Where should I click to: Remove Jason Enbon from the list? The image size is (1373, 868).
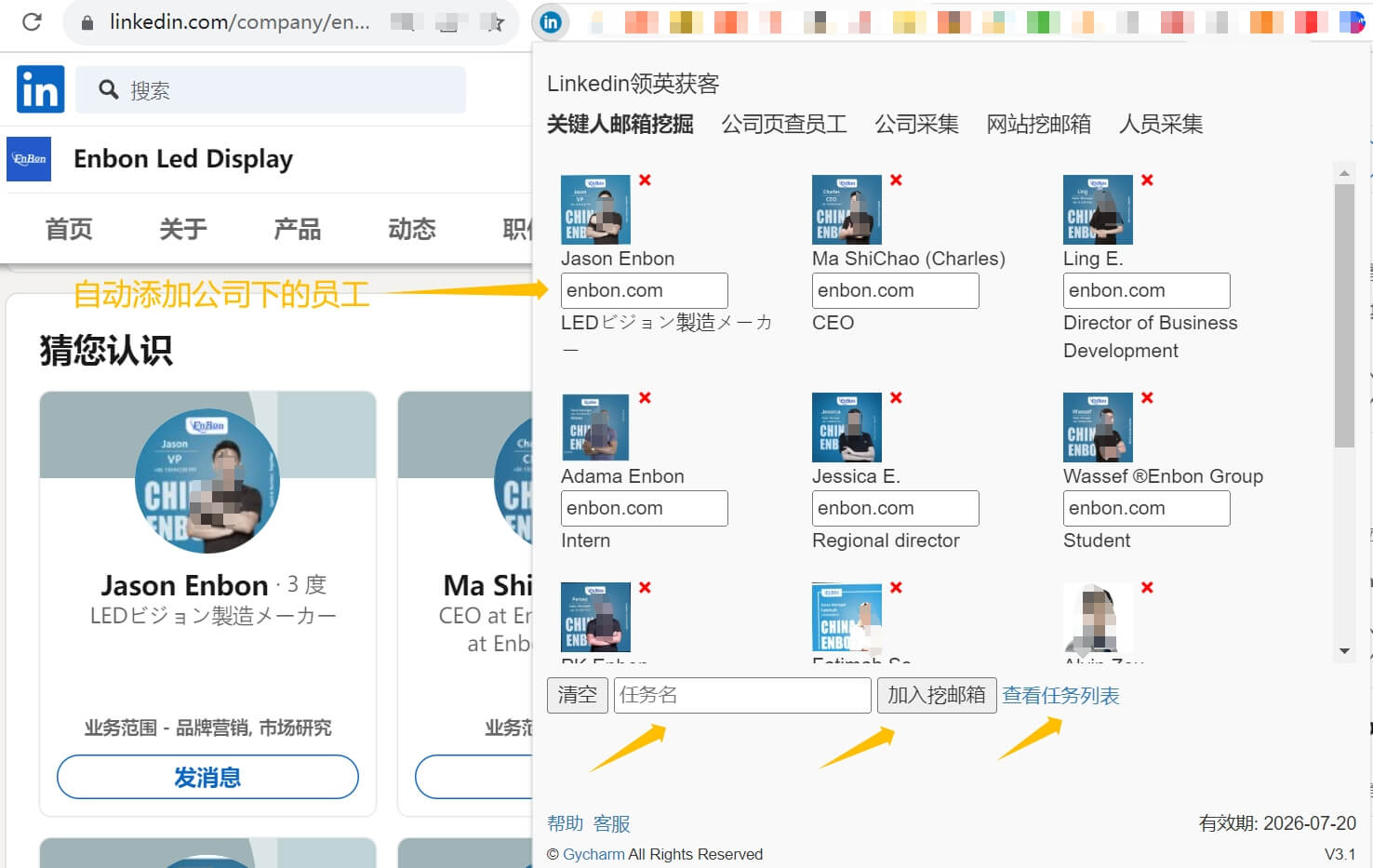(645, 180)
